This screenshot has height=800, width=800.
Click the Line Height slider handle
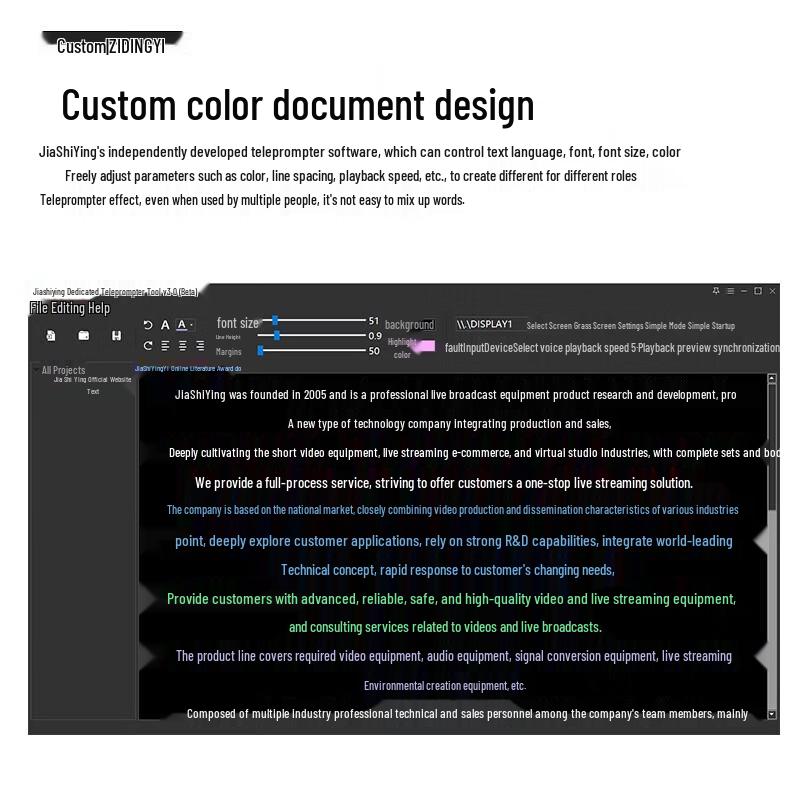(277, 335)
